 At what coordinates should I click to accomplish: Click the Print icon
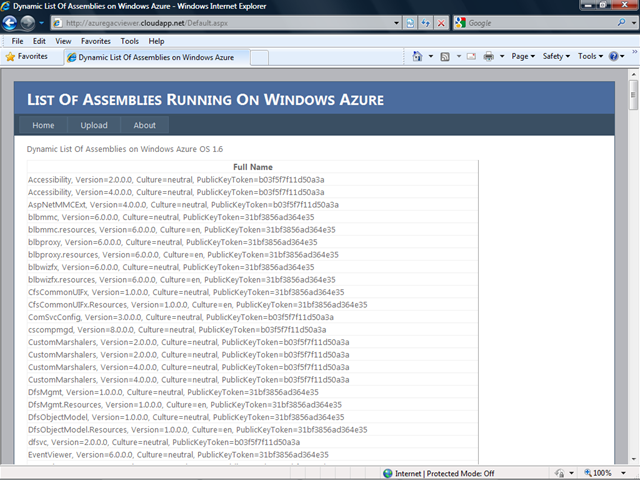489,56
